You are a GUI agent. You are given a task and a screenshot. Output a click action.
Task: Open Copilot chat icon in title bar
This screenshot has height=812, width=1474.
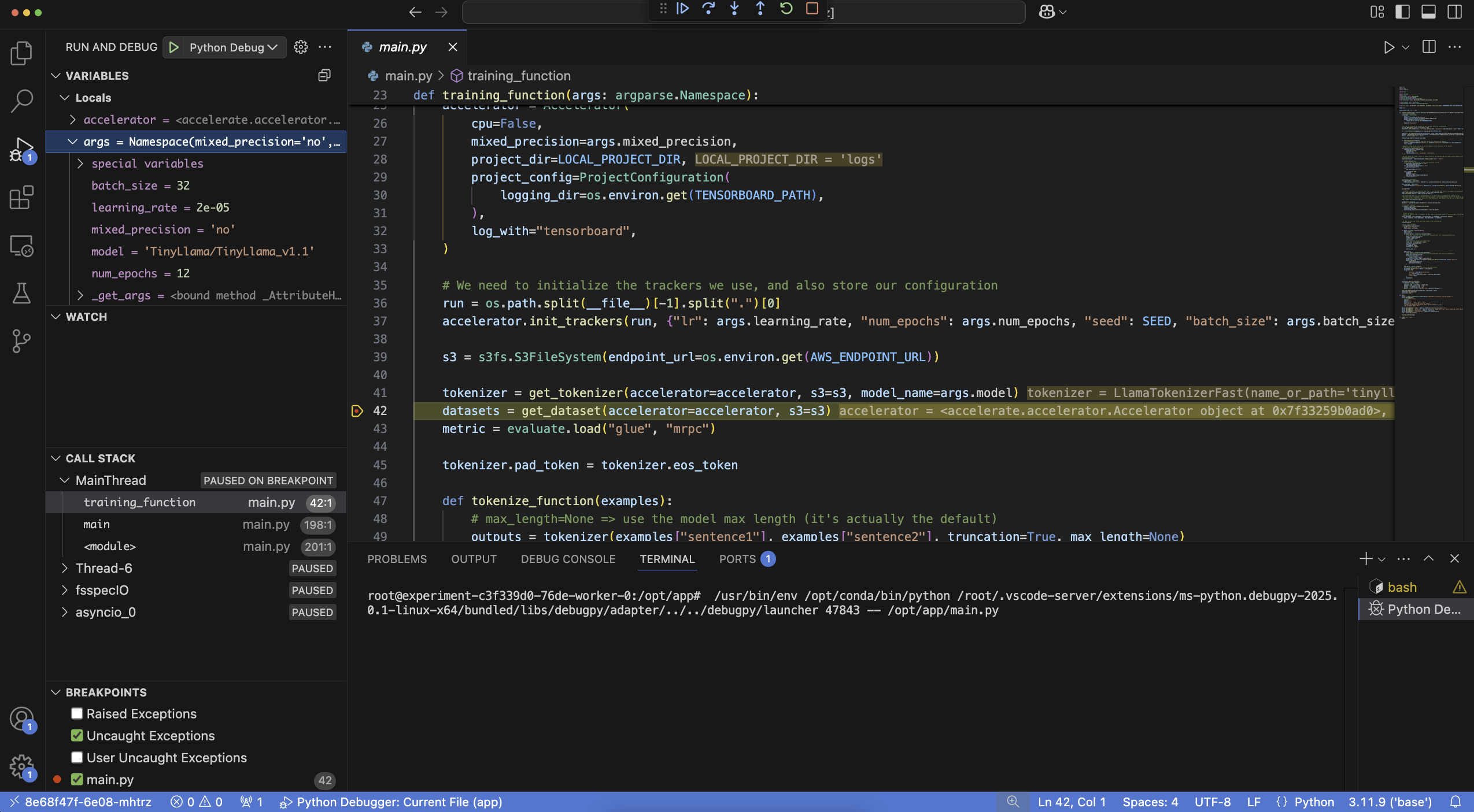click(1047, 12)
